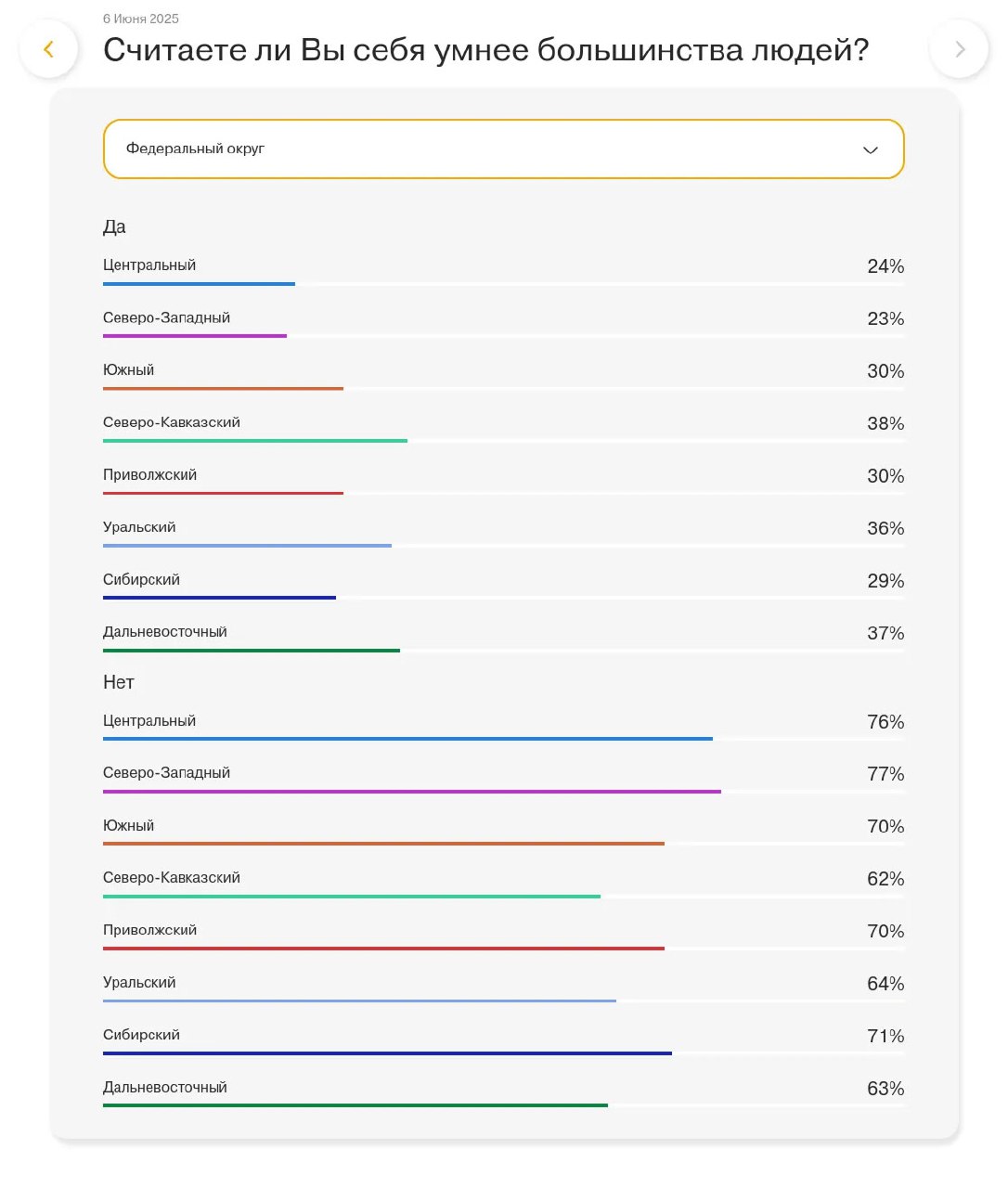
Task: Go to the previous poll with left arrow
Action: click(48, 49)
